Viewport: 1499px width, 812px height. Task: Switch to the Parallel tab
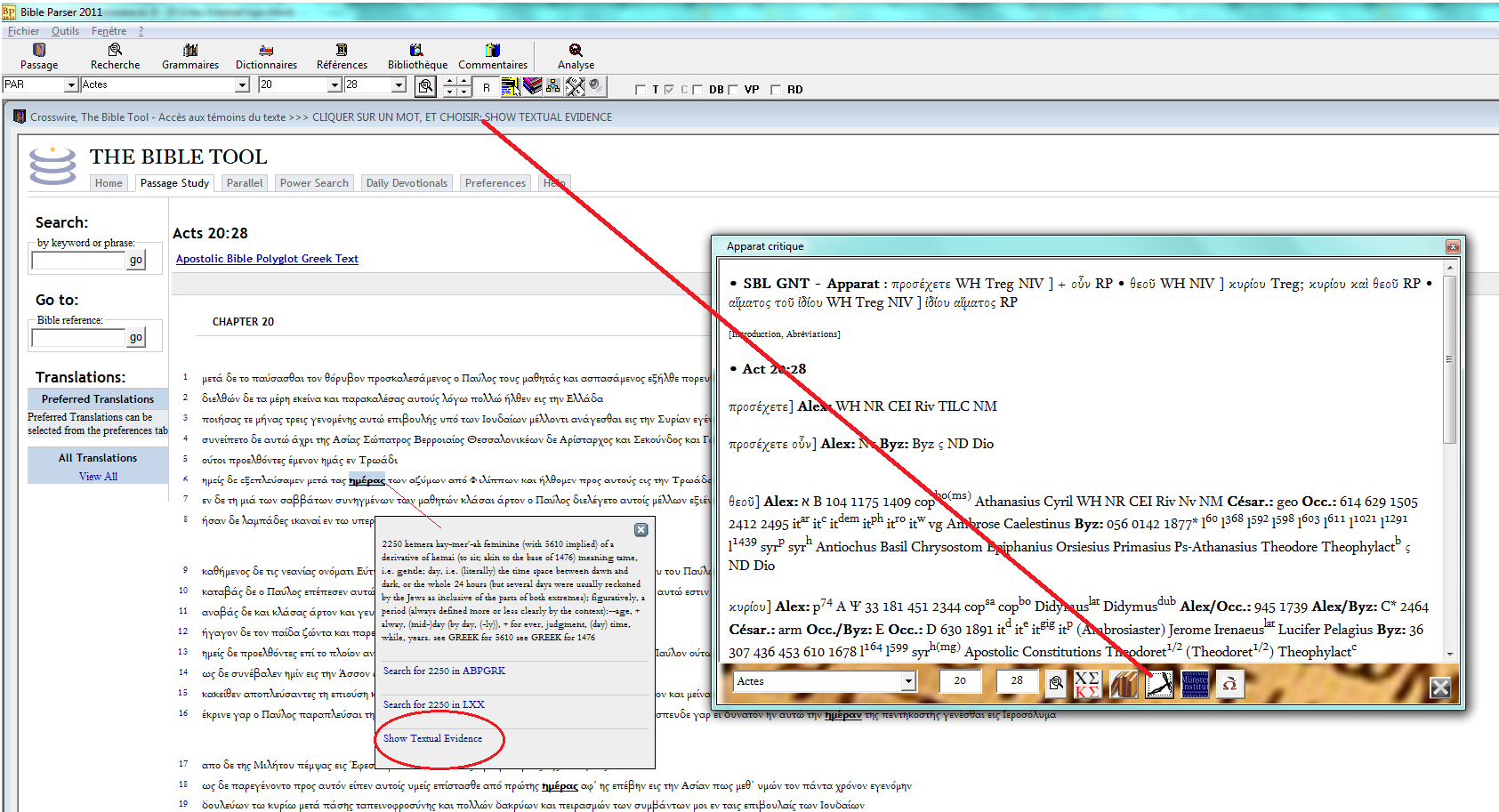click(x=245, y=183)
